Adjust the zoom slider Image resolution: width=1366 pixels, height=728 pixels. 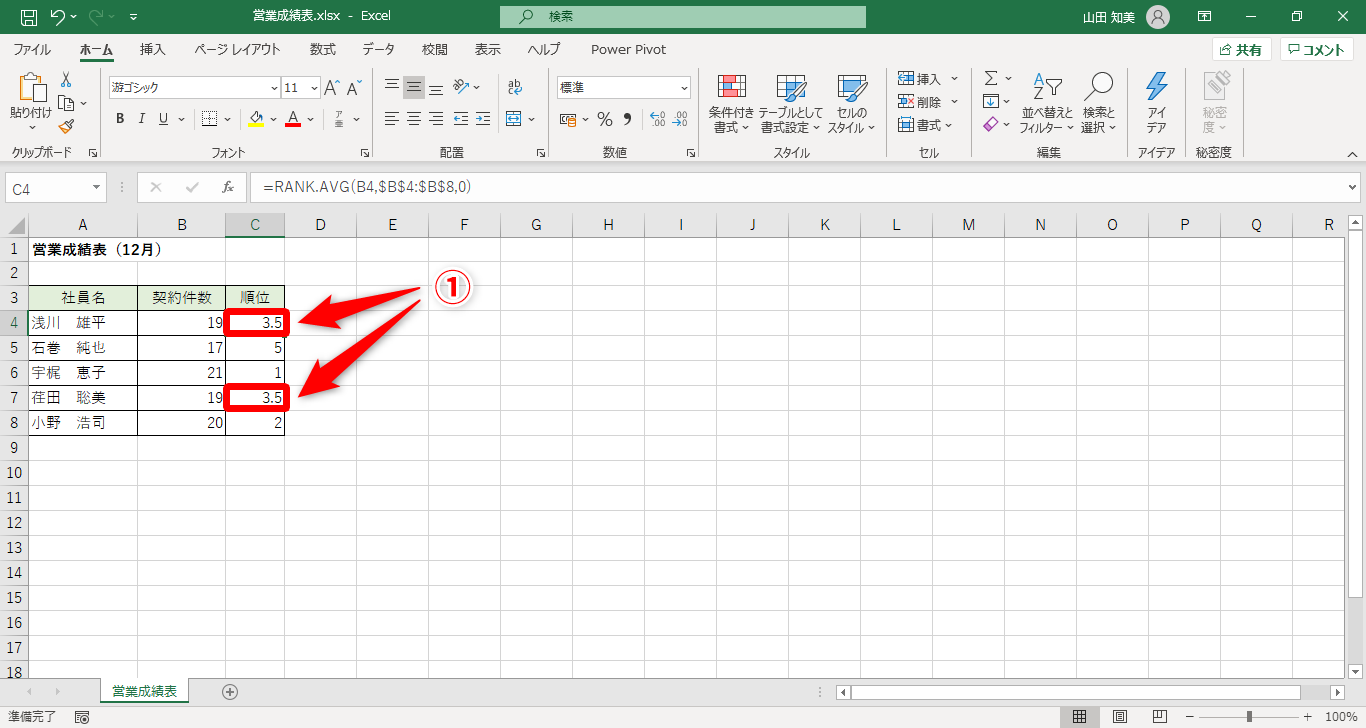(x=1249, y=717)
